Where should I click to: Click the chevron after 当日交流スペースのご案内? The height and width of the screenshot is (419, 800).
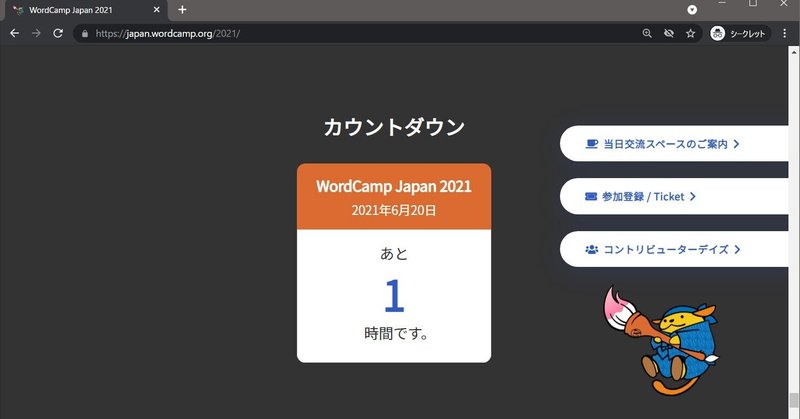click(x=736, y=144)
